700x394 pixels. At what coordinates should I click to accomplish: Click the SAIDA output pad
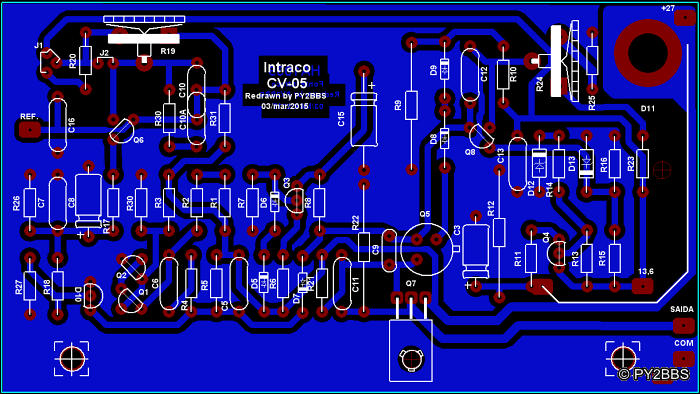pyautogui.click(x=683, y=325)
